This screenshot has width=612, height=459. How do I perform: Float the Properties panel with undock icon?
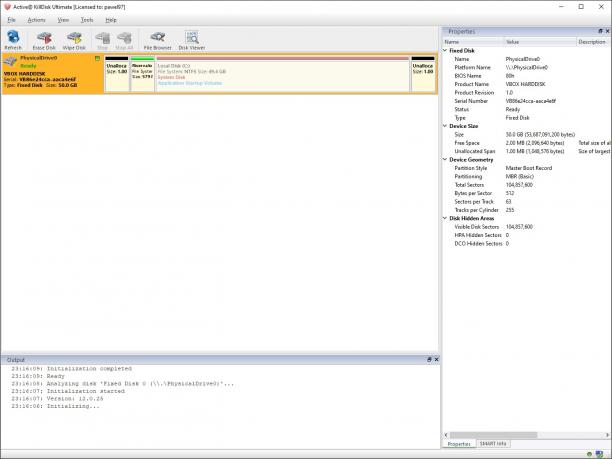pyautogui.click(x=600, y=31)
